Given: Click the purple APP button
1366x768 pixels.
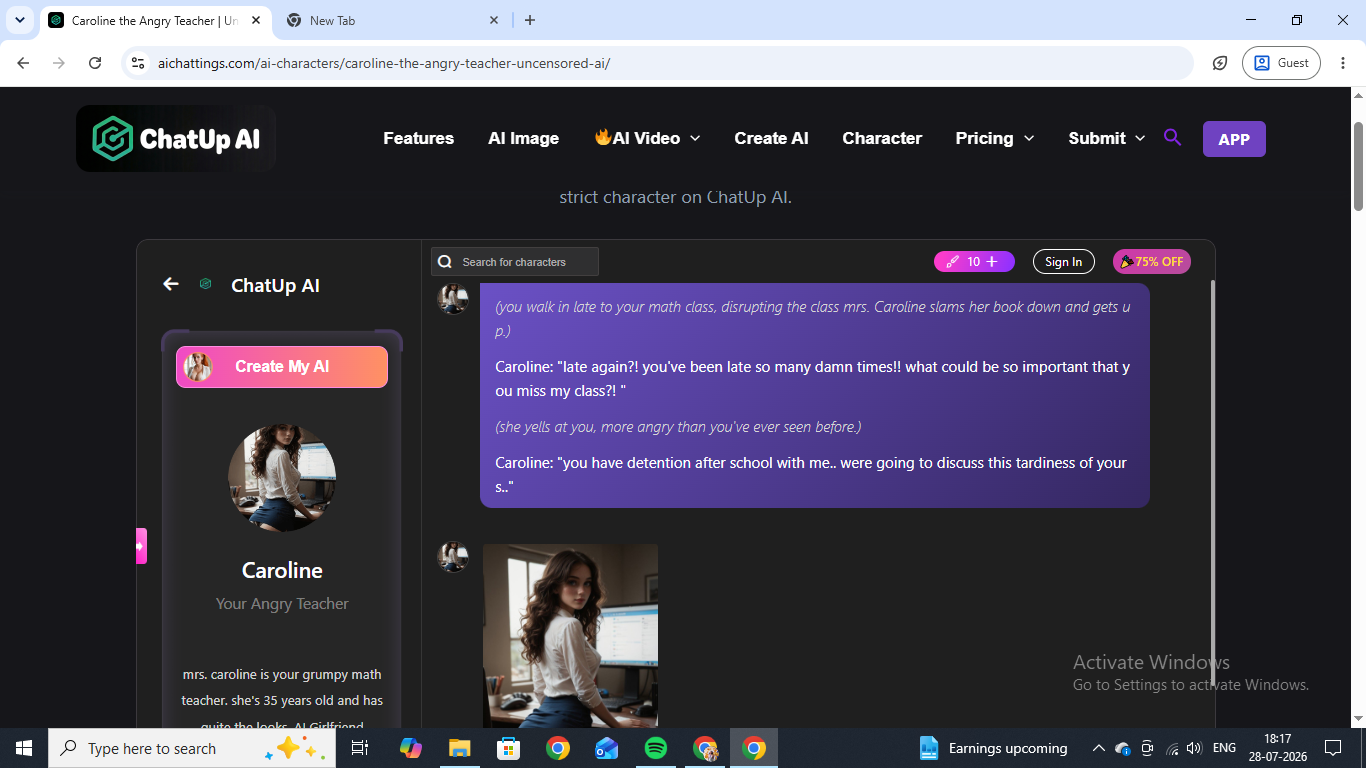Looking at the screenshot, I should coord(1234,139).
